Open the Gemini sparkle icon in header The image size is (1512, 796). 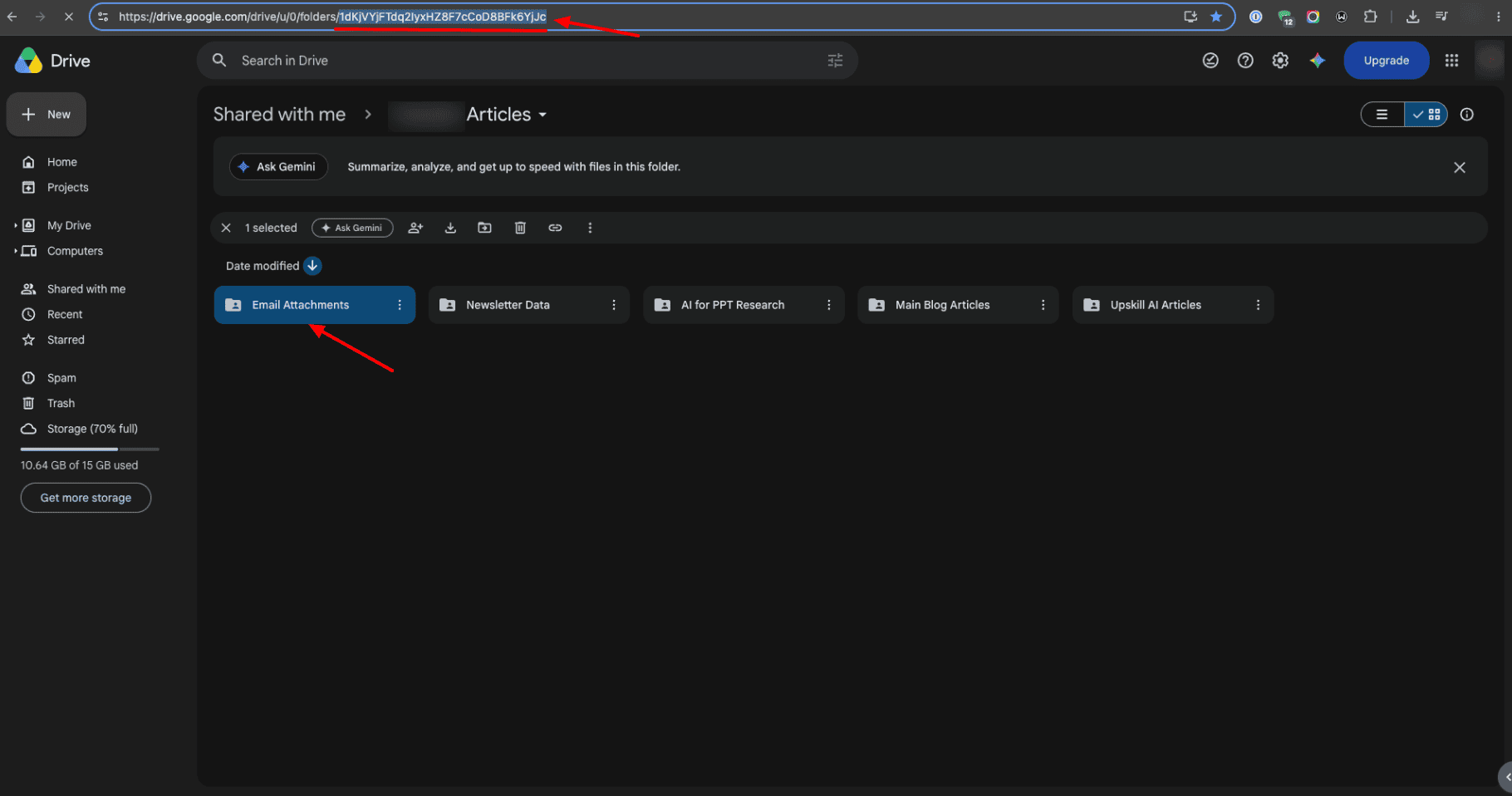(x=1318, y=61)
